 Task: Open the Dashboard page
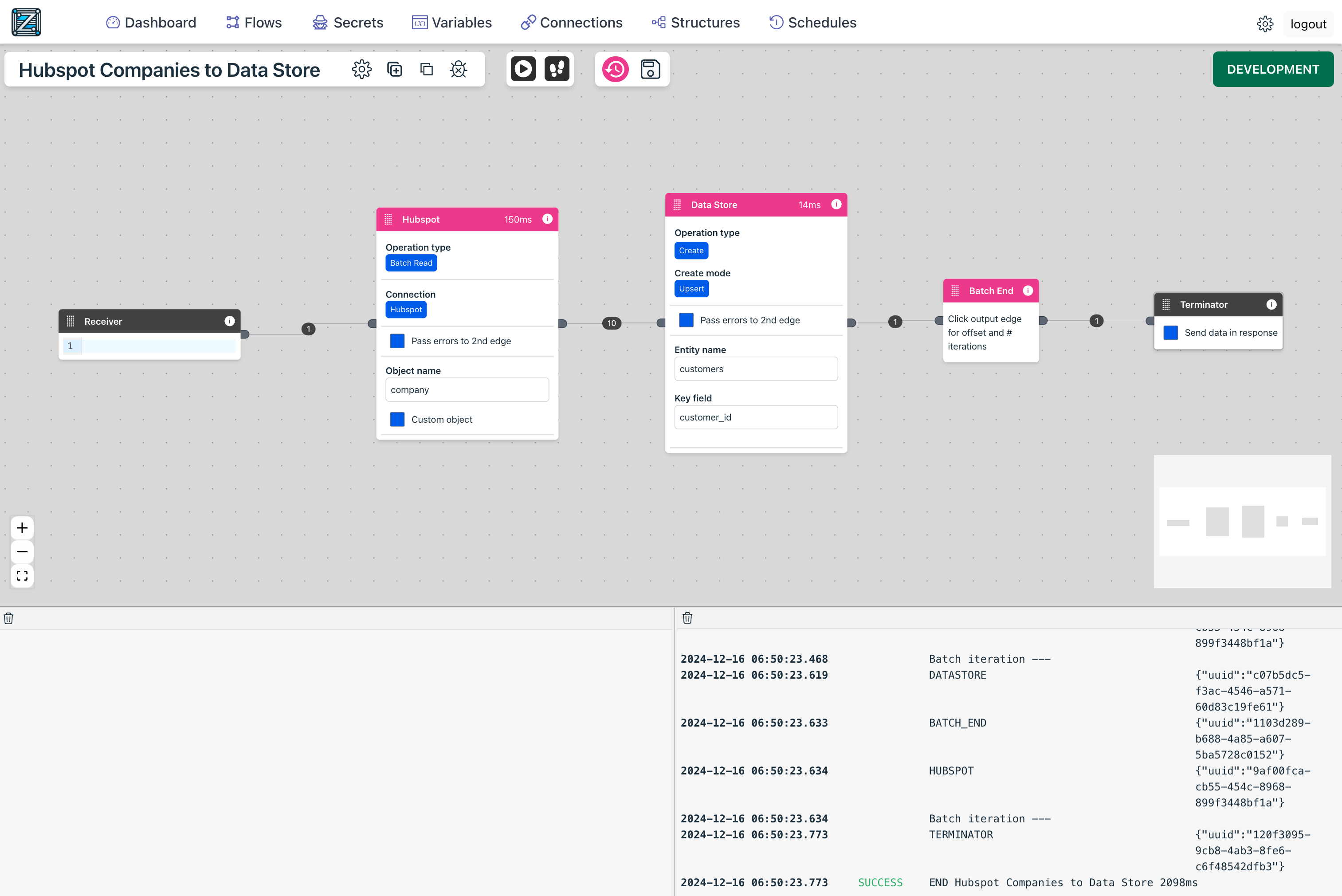(151, 22)
